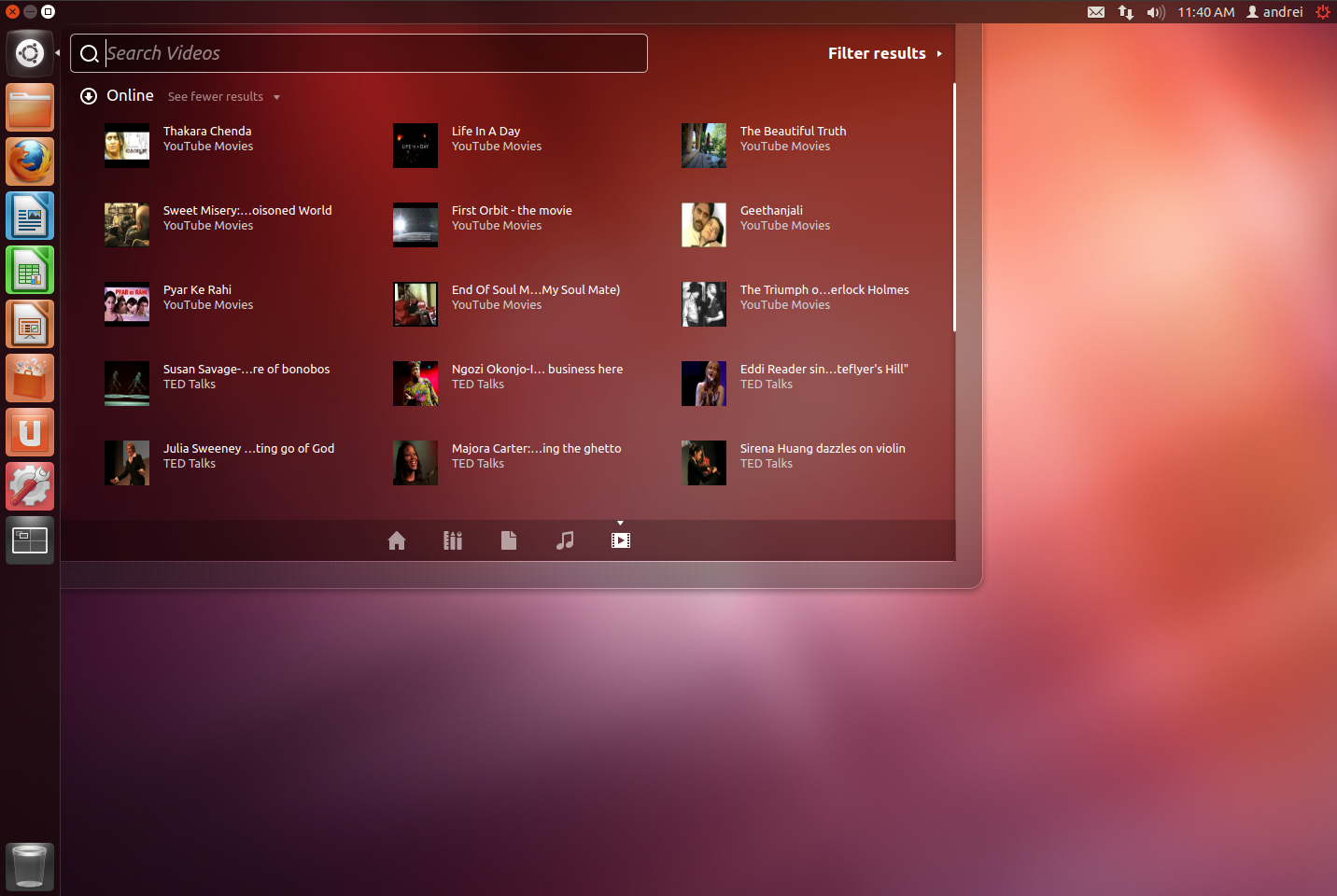Switch to the Home lens
1337x896 pixels.
tap(397, 540)
